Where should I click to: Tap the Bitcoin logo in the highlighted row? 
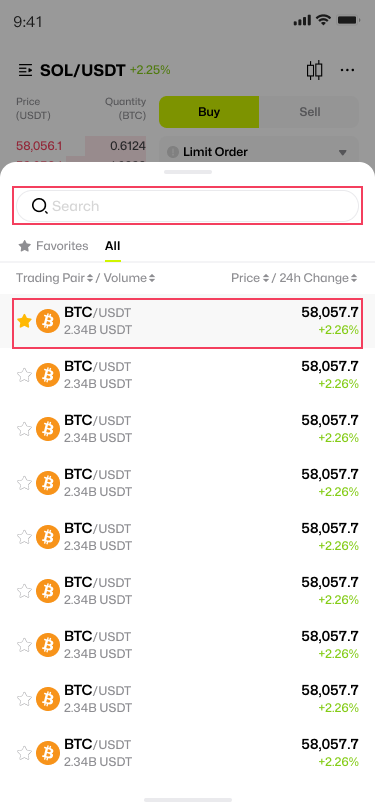click(48, 321)
